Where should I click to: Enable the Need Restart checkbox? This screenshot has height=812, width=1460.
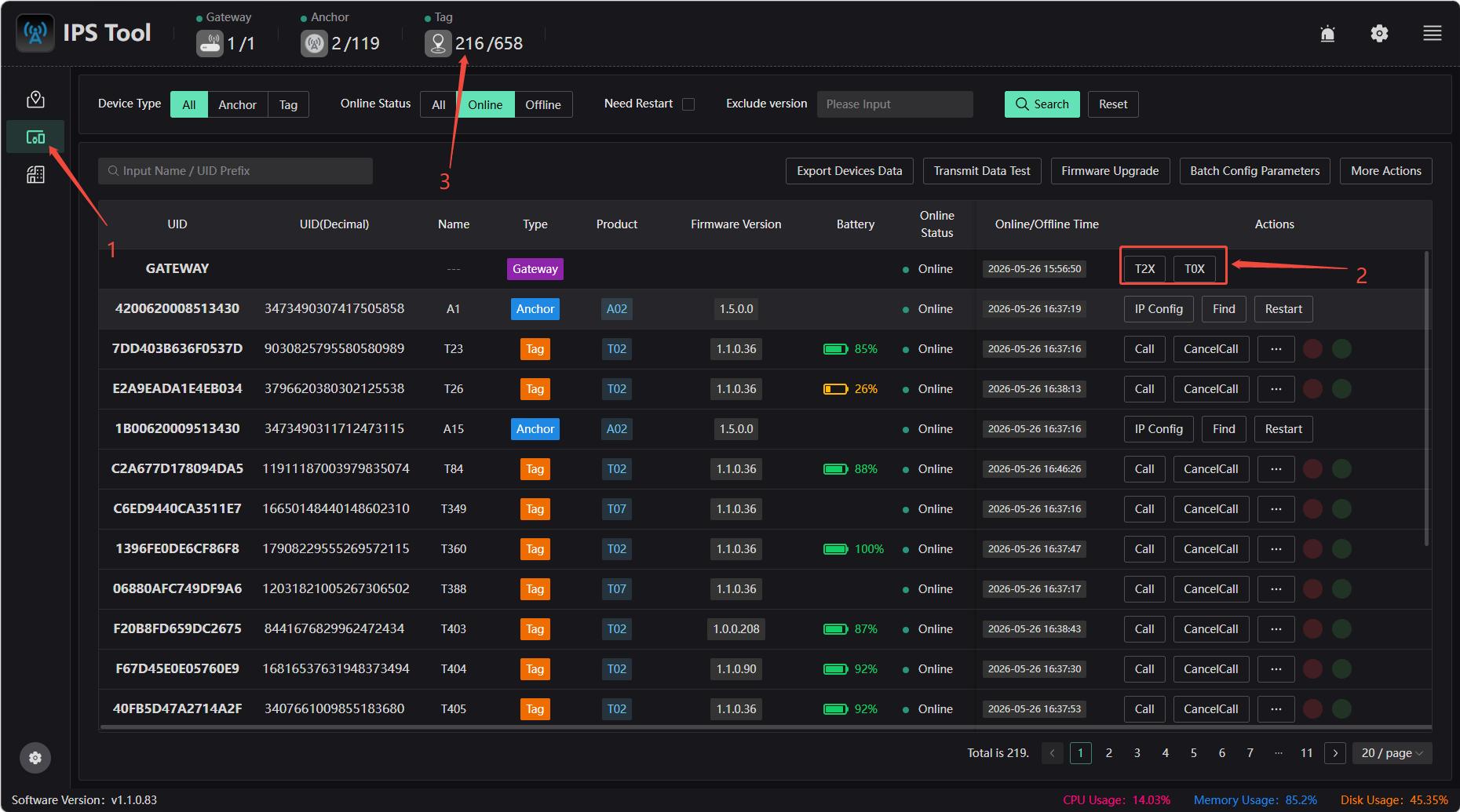pyautogui.click(x=688, y=104)
